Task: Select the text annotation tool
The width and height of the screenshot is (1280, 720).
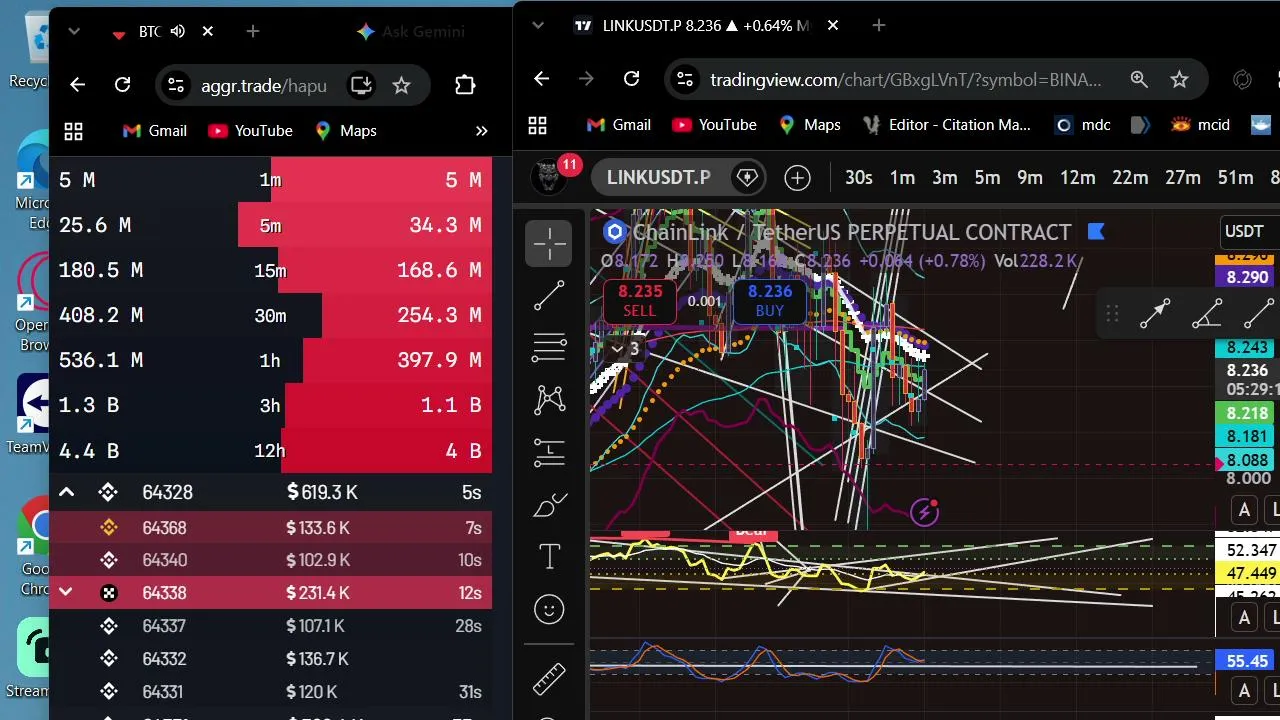Action: point(549,557)
